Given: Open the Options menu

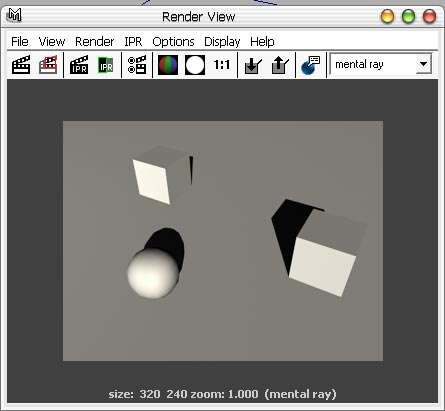Looking at the screenshot, I should pyautogui.click(x=173, y=42).
